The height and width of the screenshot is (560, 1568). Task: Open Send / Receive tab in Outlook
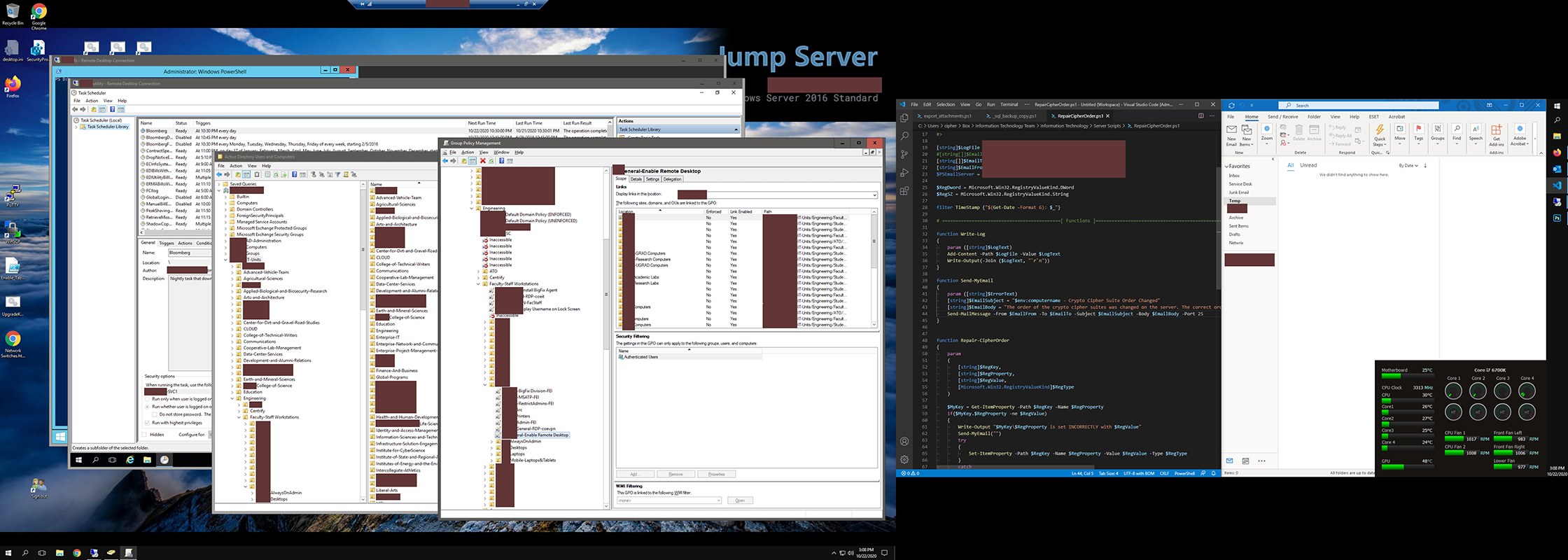[1282, 117]
